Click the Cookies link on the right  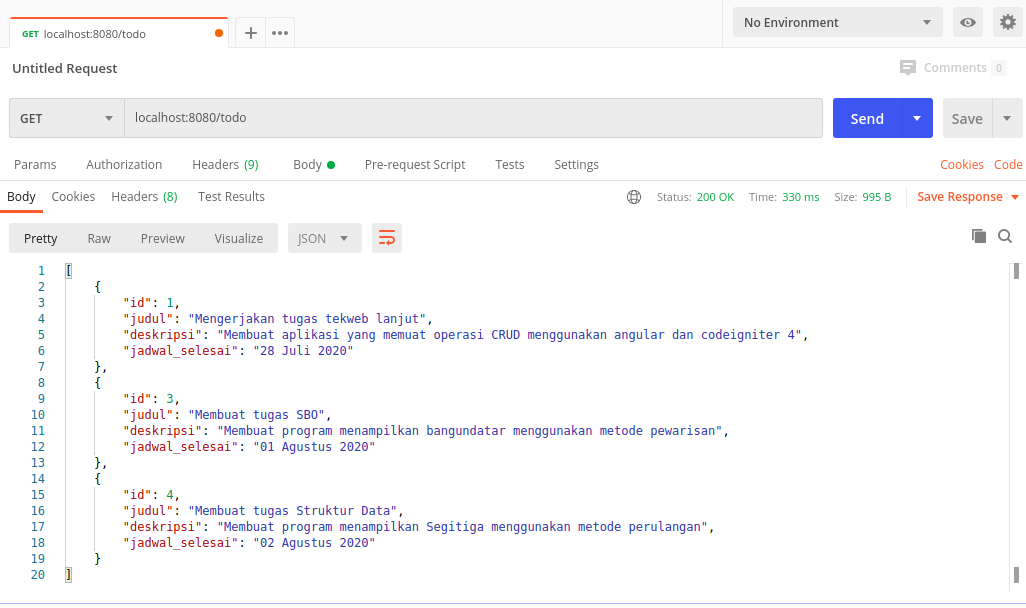(961, 165)
